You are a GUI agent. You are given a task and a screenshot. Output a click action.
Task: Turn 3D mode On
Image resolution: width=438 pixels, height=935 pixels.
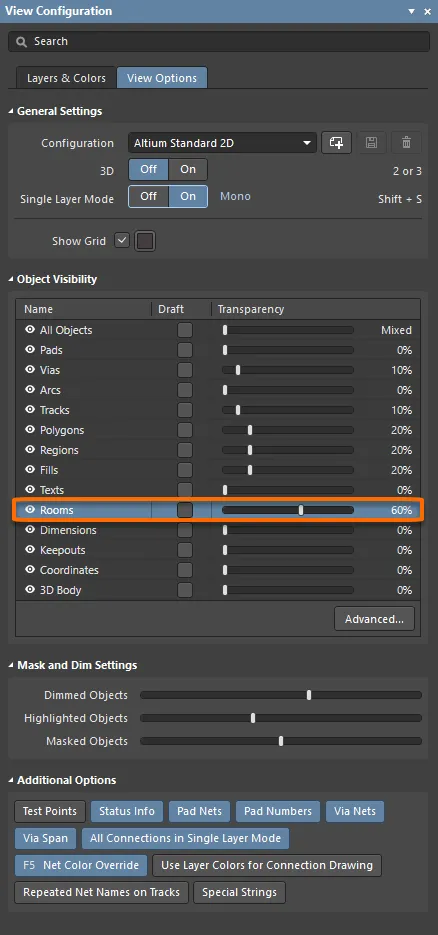(x=188, y=169)
